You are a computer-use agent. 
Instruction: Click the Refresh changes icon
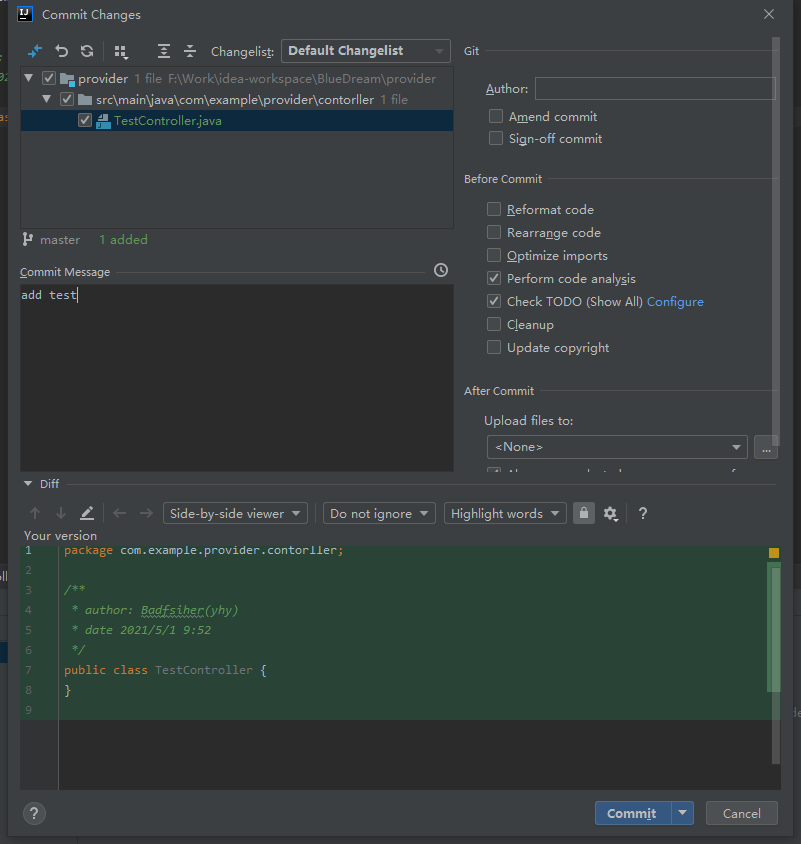[x=87, y=51]
